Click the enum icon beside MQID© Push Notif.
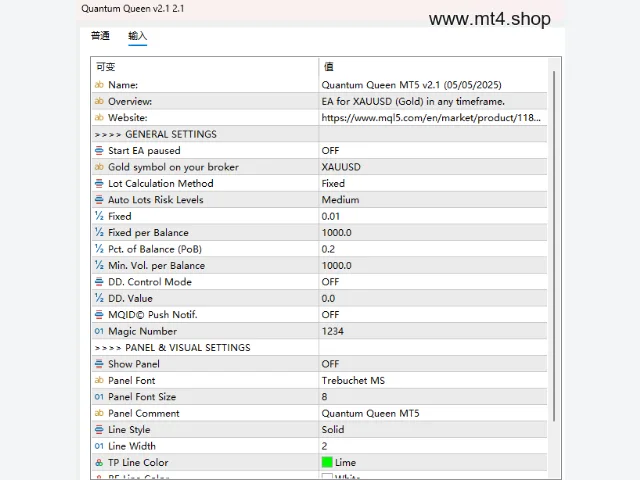Viewport: 640px width, 480px height. pos(99,315)
